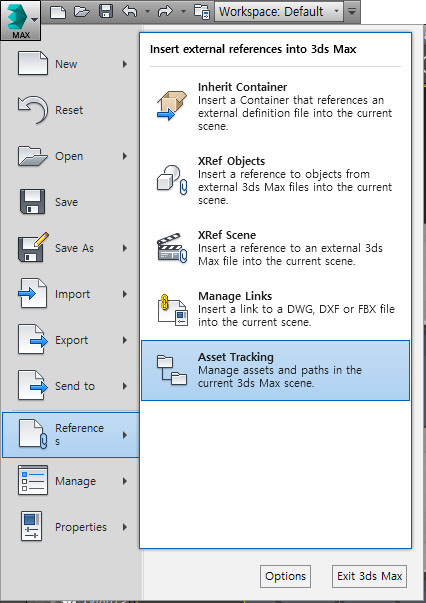This screenshot has height=603, width=426.
Task: Click the References paperclip page icon
Action: point(33,435)
